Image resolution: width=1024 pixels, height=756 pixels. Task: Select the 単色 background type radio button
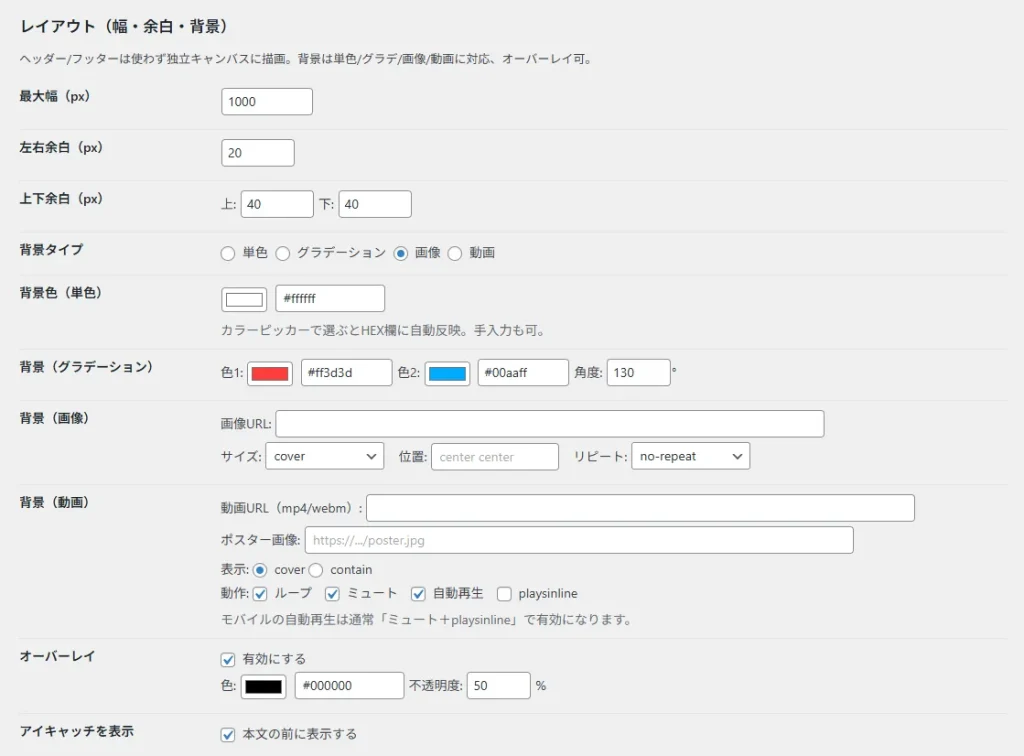point(228,253)
